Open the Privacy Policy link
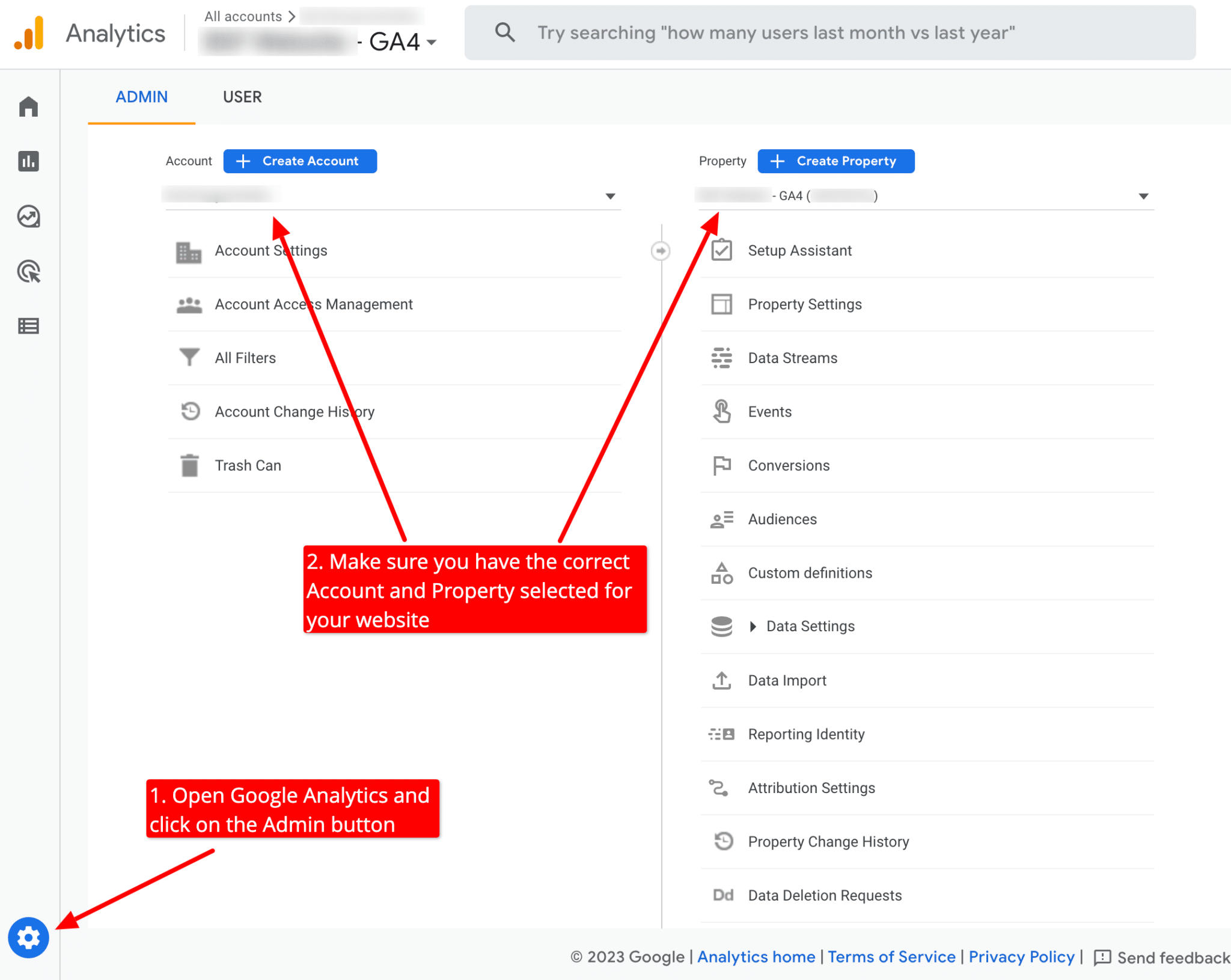Screen dimensions: 1231x980 [x=1021, y=957]
